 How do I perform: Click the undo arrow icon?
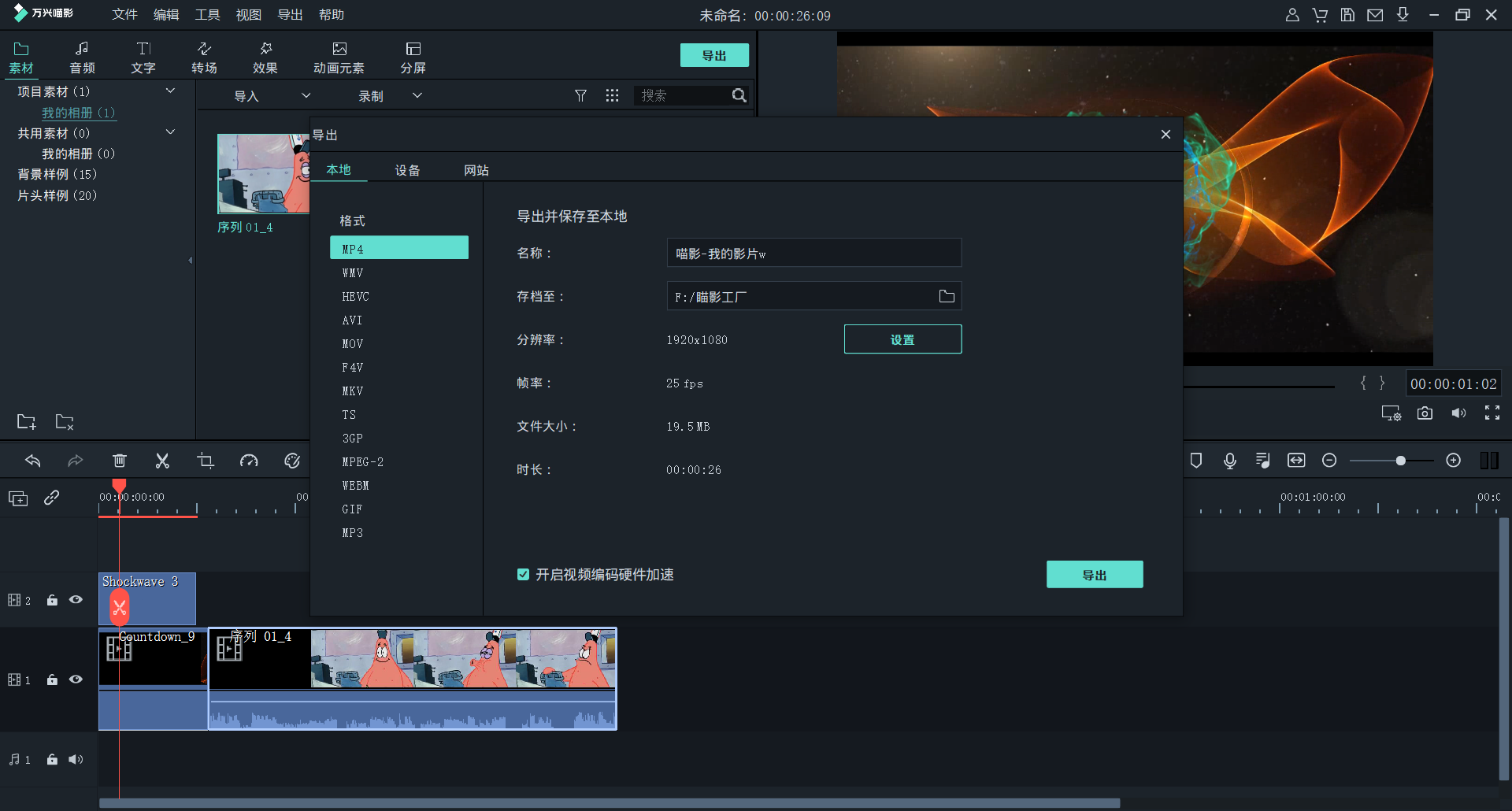[33, 461]
